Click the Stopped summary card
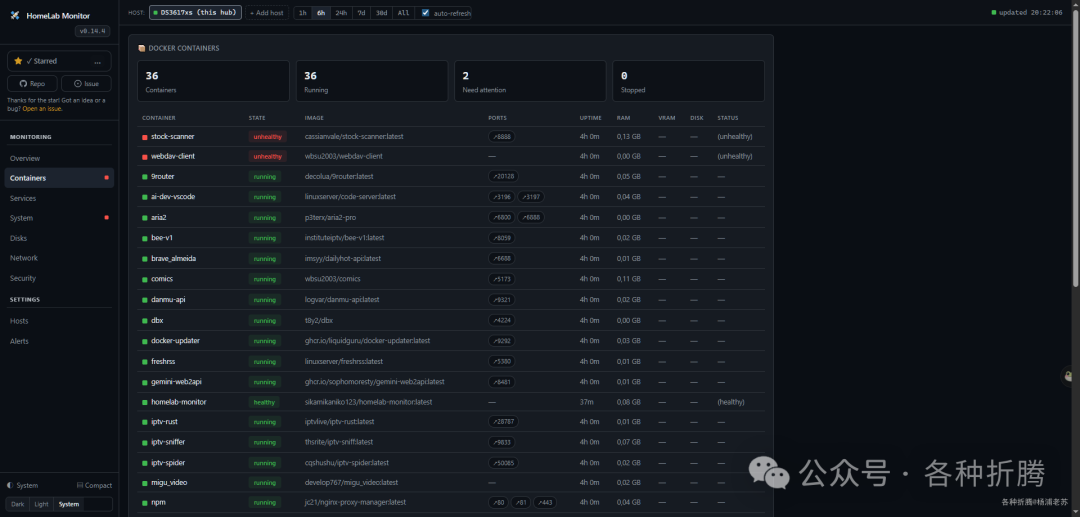 pos(688,81)
